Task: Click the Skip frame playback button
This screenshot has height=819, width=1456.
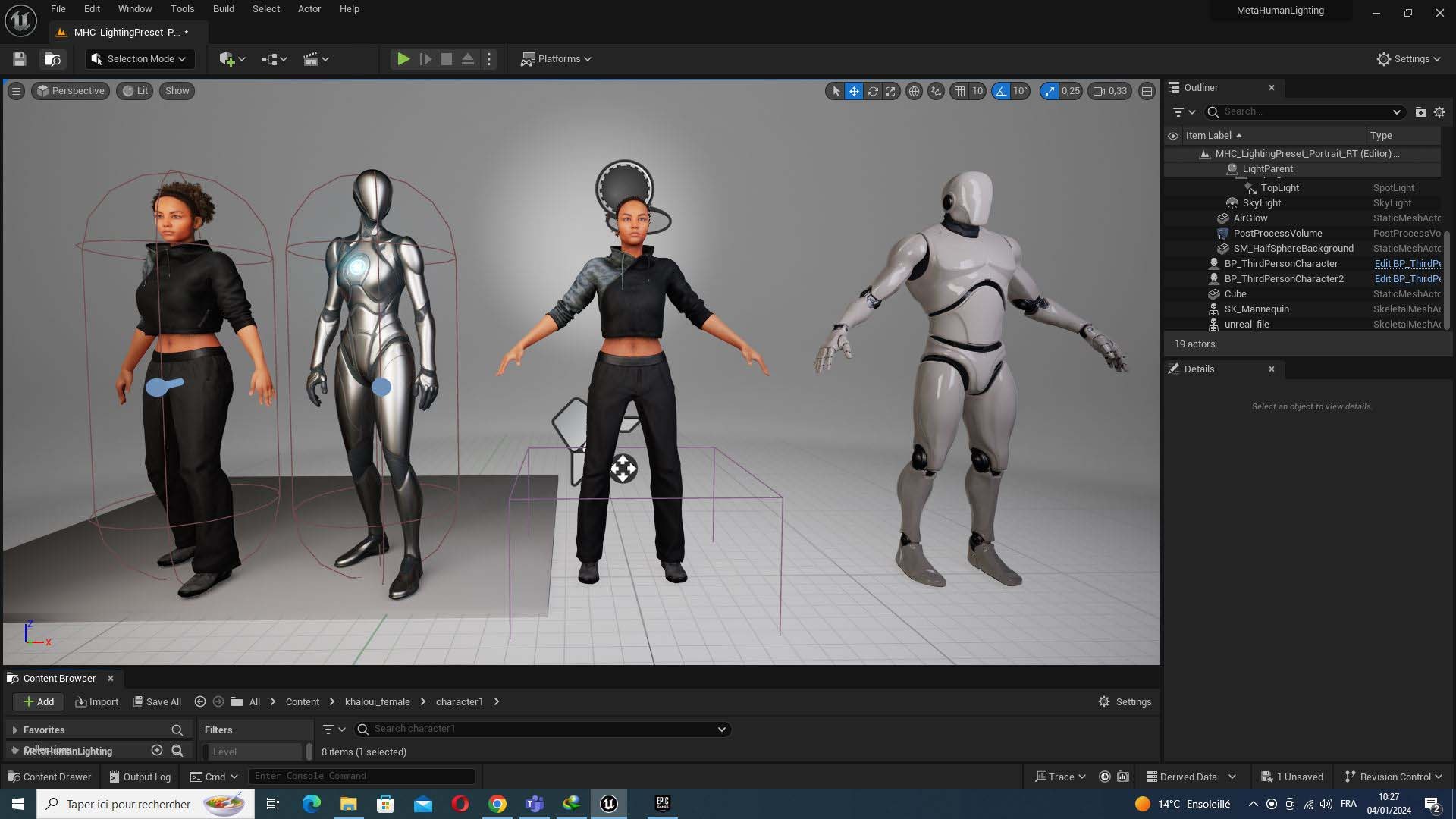Action: point(425,59)
